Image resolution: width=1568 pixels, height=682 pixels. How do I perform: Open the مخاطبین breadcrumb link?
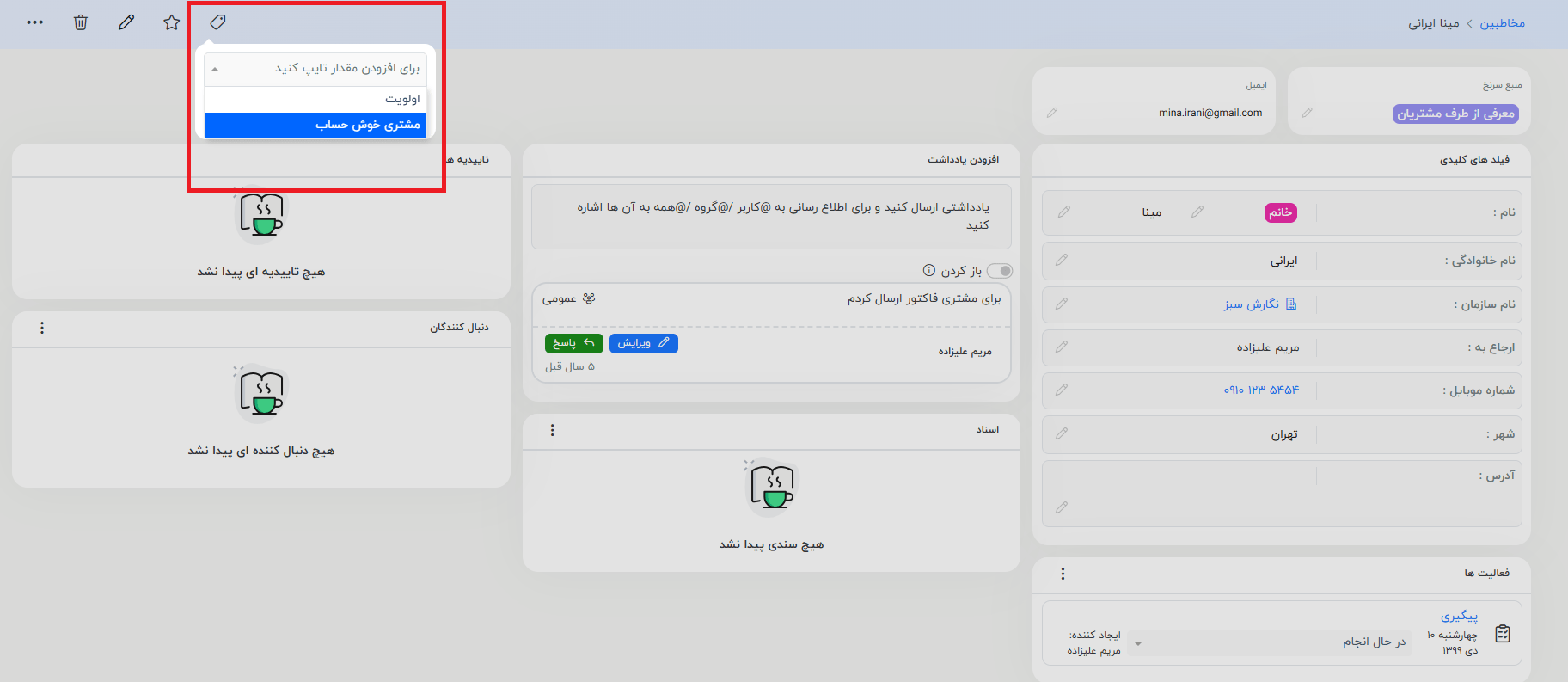[x=1503, y=23]
